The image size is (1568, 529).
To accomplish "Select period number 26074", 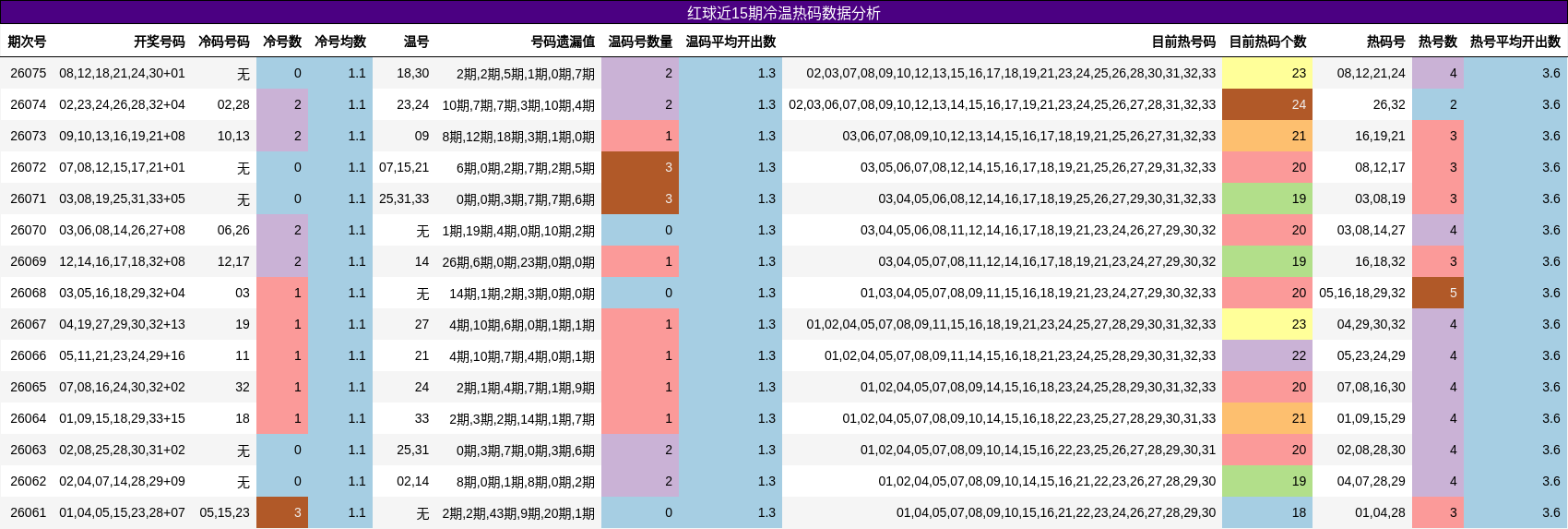I will (28, 104).
